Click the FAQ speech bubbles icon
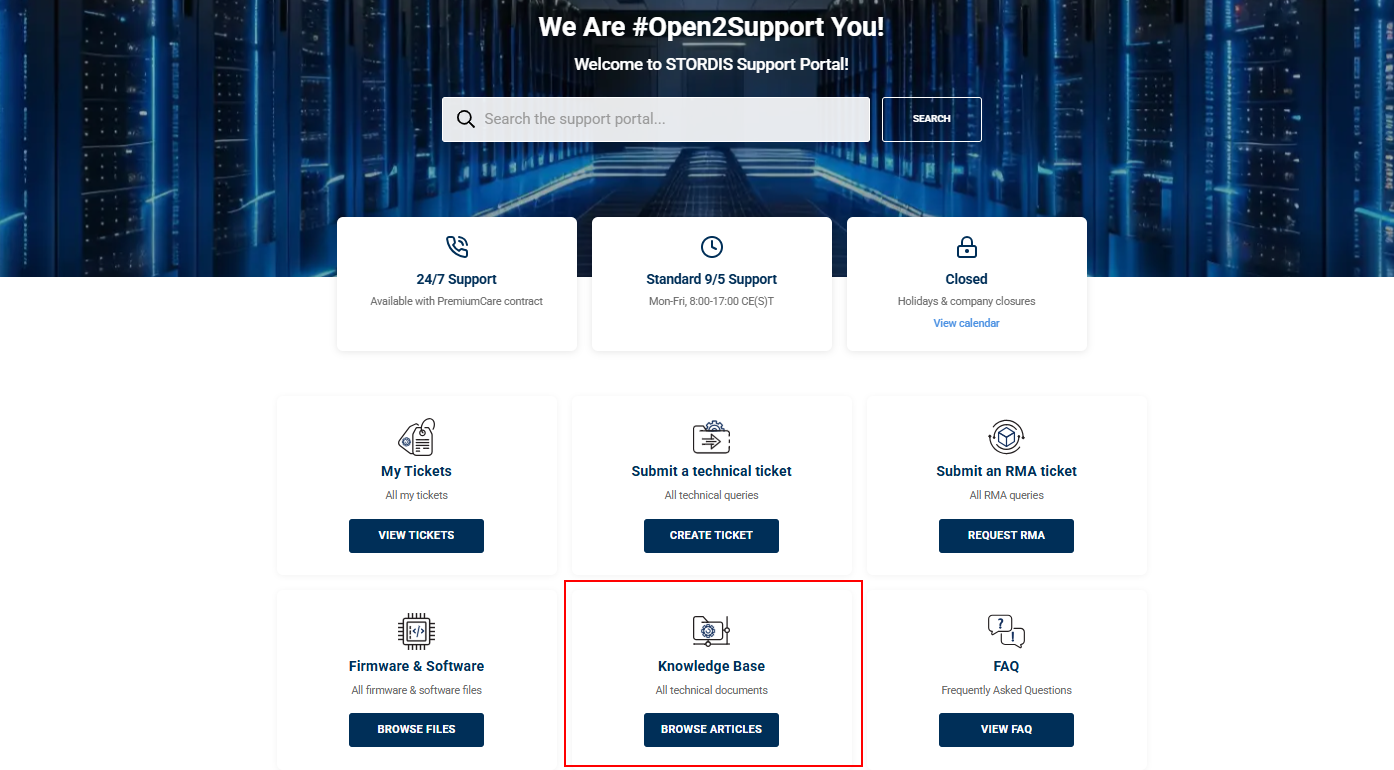Screen dimensions: 1394x770 click(x=1006, y=631)
